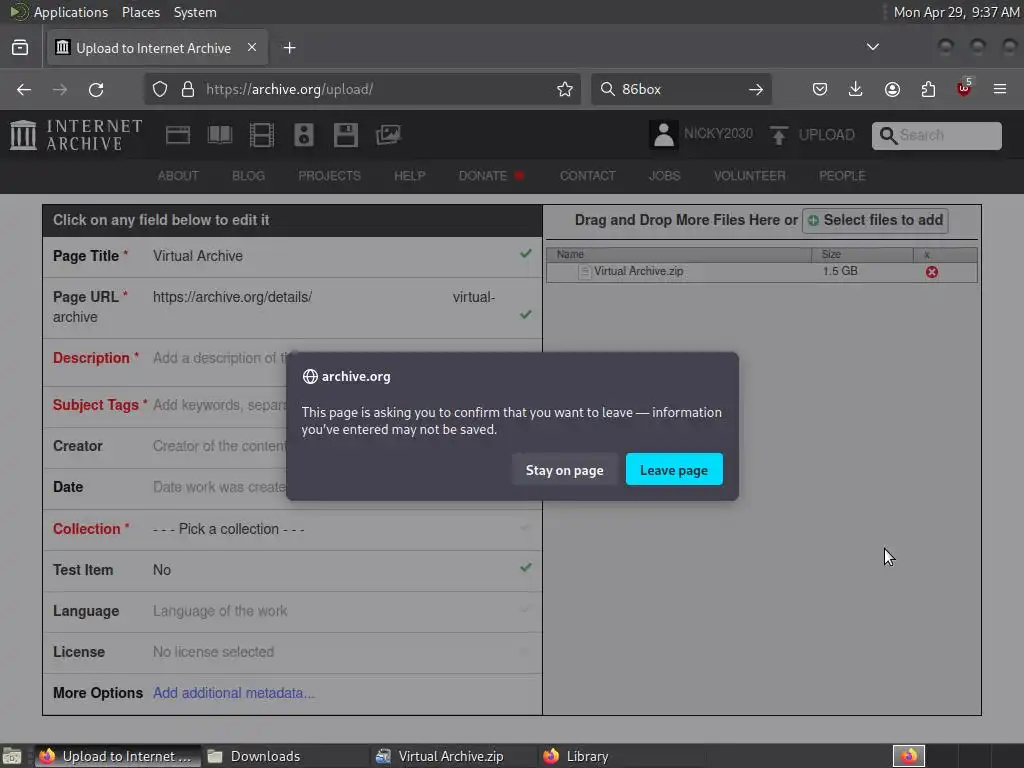1024x768 pixels.
Task: Remove Virtual Archive.zip with red X
Action: 931,272
